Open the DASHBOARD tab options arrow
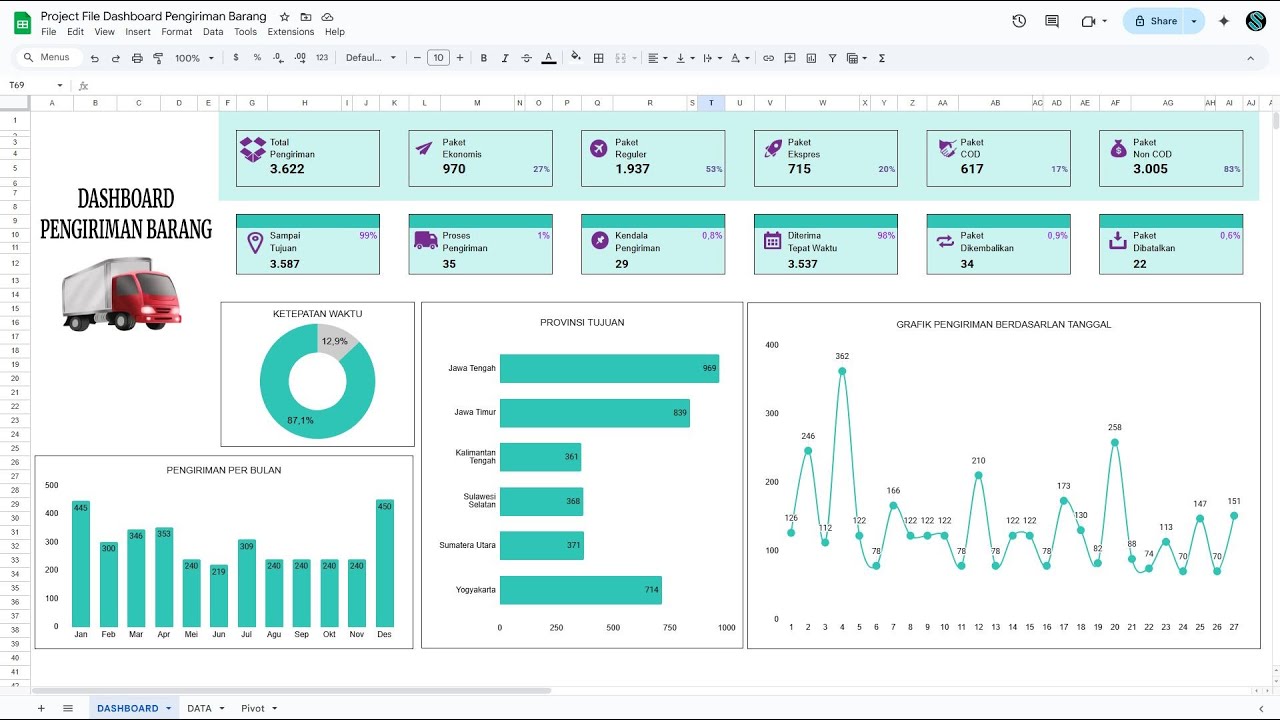 pos(168,708)
